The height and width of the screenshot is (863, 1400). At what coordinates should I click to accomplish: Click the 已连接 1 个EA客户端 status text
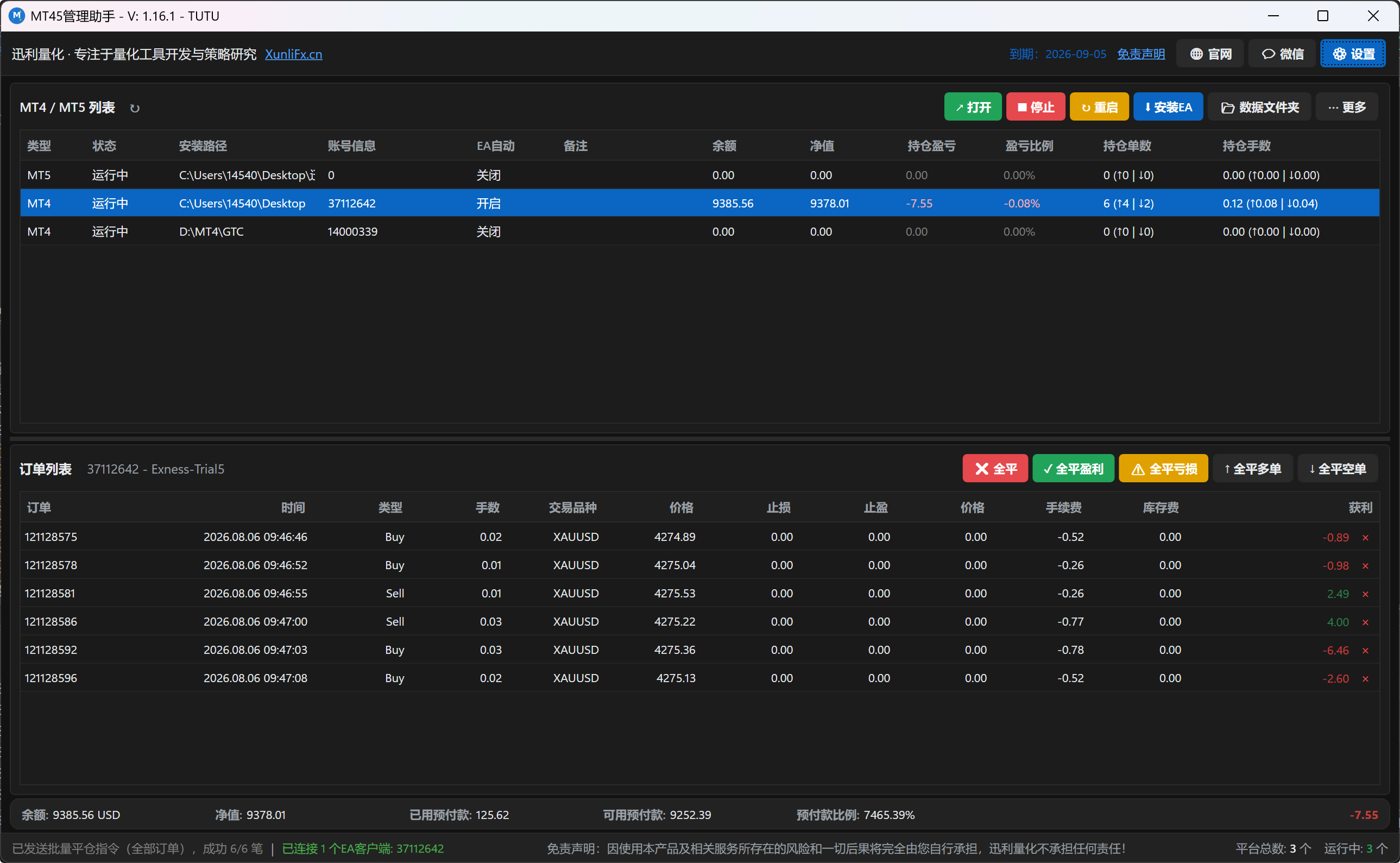coord(363,849)
